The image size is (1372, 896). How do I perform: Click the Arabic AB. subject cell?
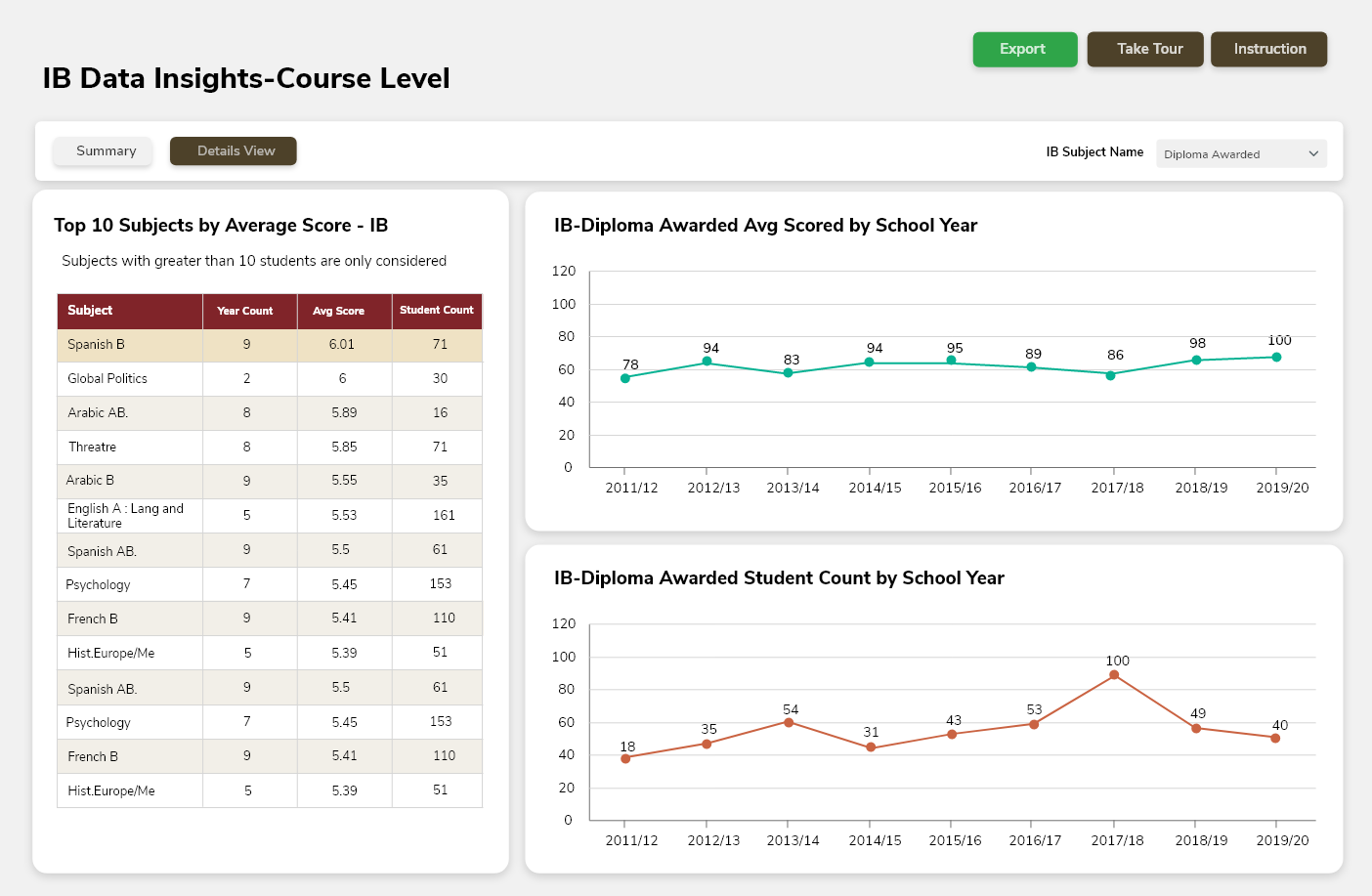tap(130, 413)
